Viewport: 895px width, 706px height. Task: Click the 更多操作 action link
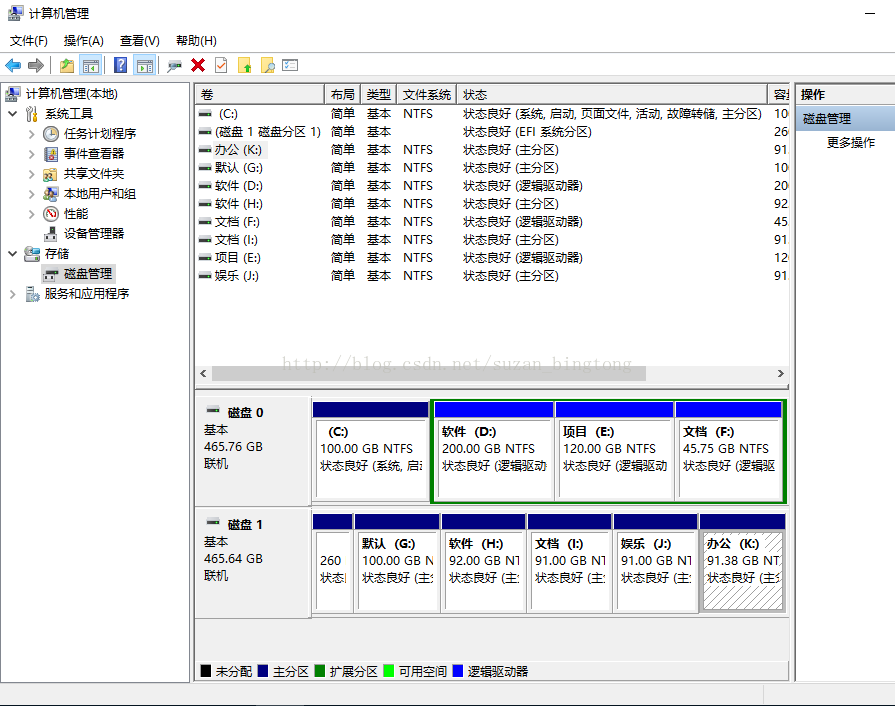click(850, 143)
